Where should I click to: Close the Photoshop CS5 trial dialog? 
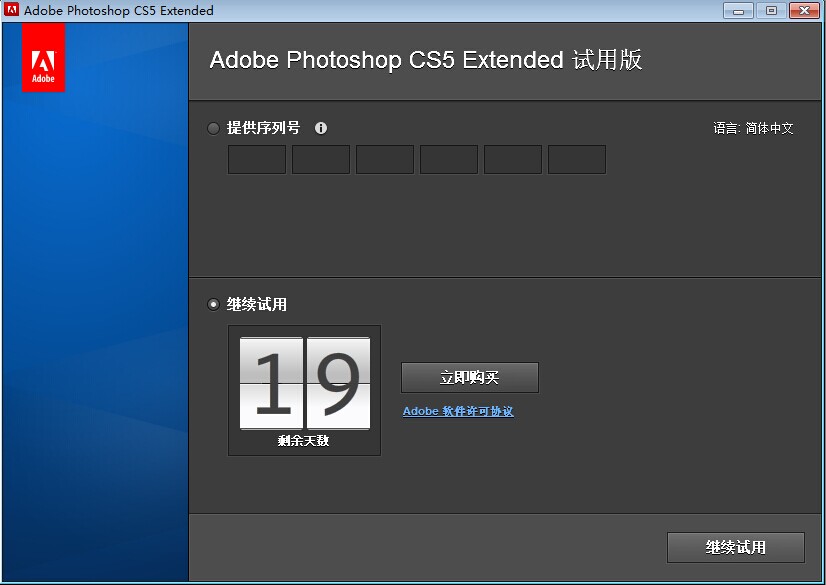(x=804, y=11)
